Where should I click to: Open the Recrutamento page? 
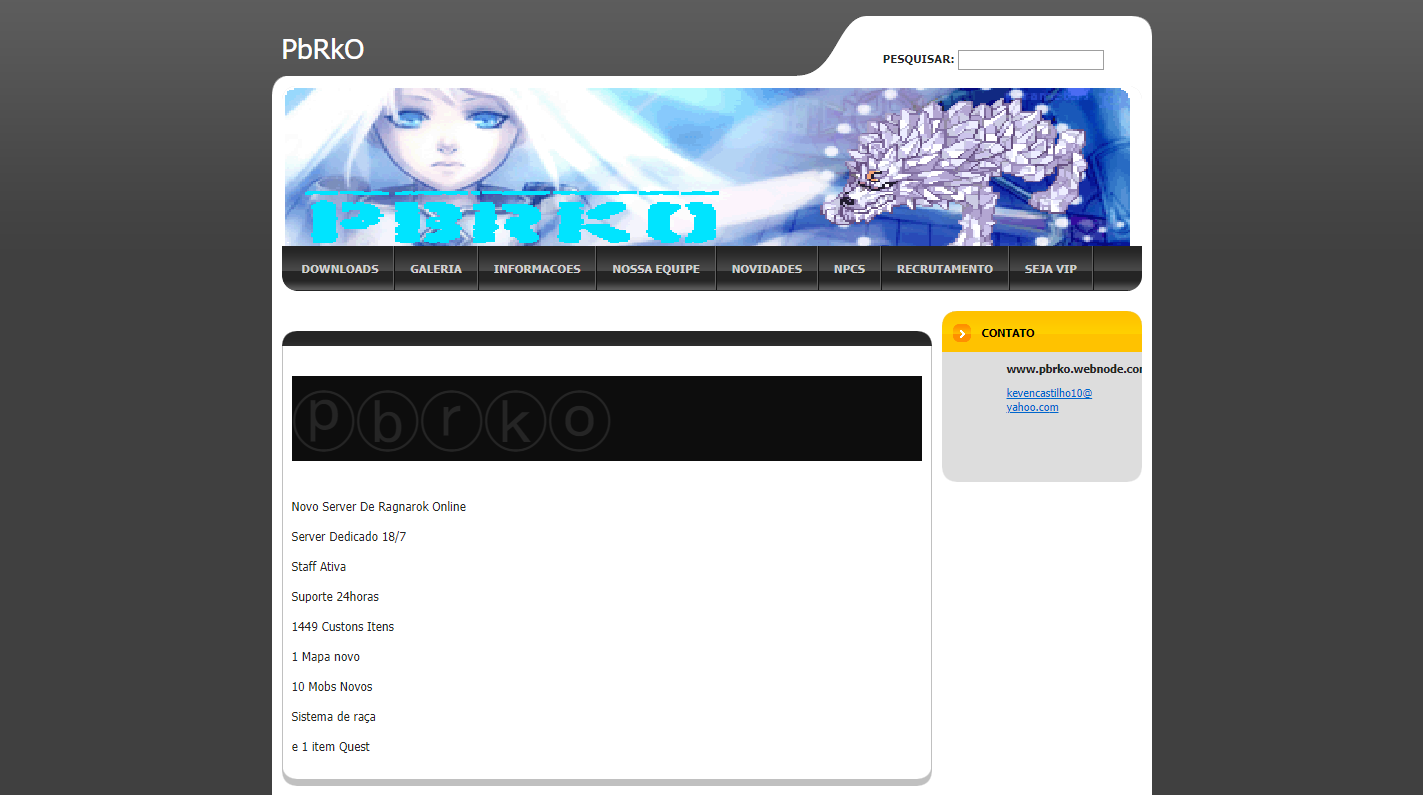click(x=945, y=269)
